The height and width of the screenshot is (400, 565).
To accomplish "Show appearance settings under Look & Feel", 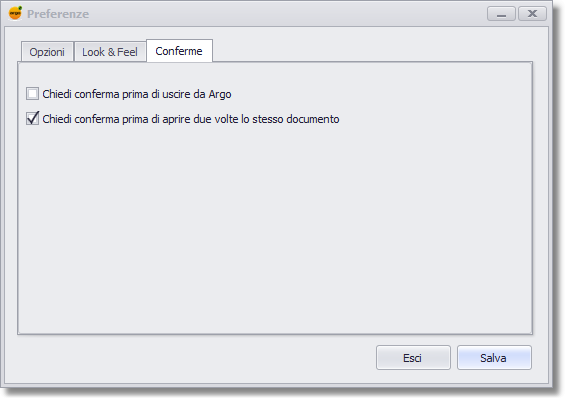I will pyautogui.click(x=110, y=52).
